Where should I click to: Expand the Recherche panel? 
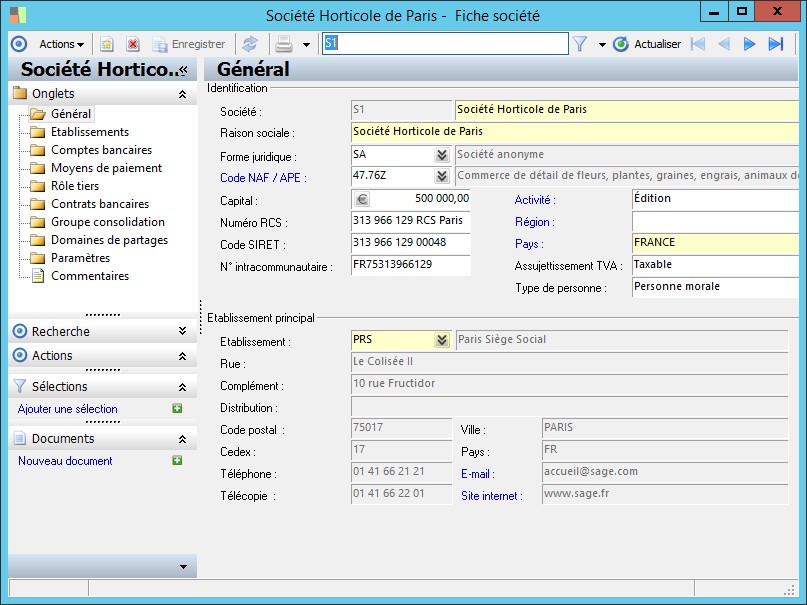coord(181,331)
